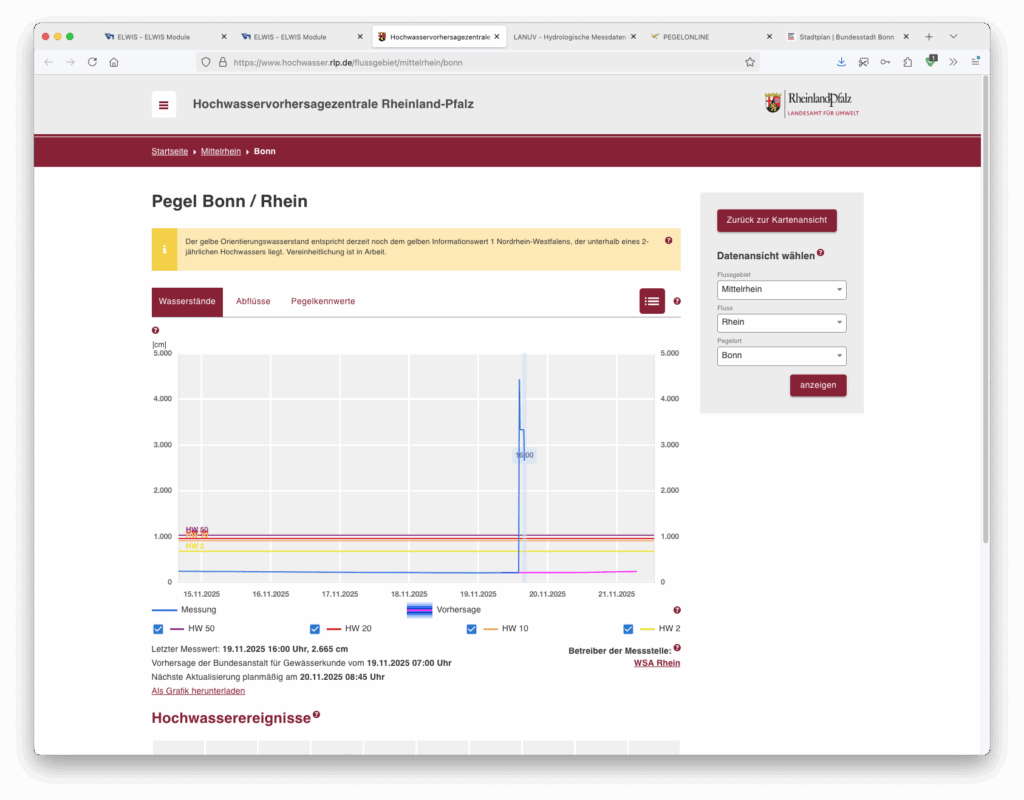1024x800 pixels.
Task: Open the site hamburger menu
Action: tap(164, 105)
